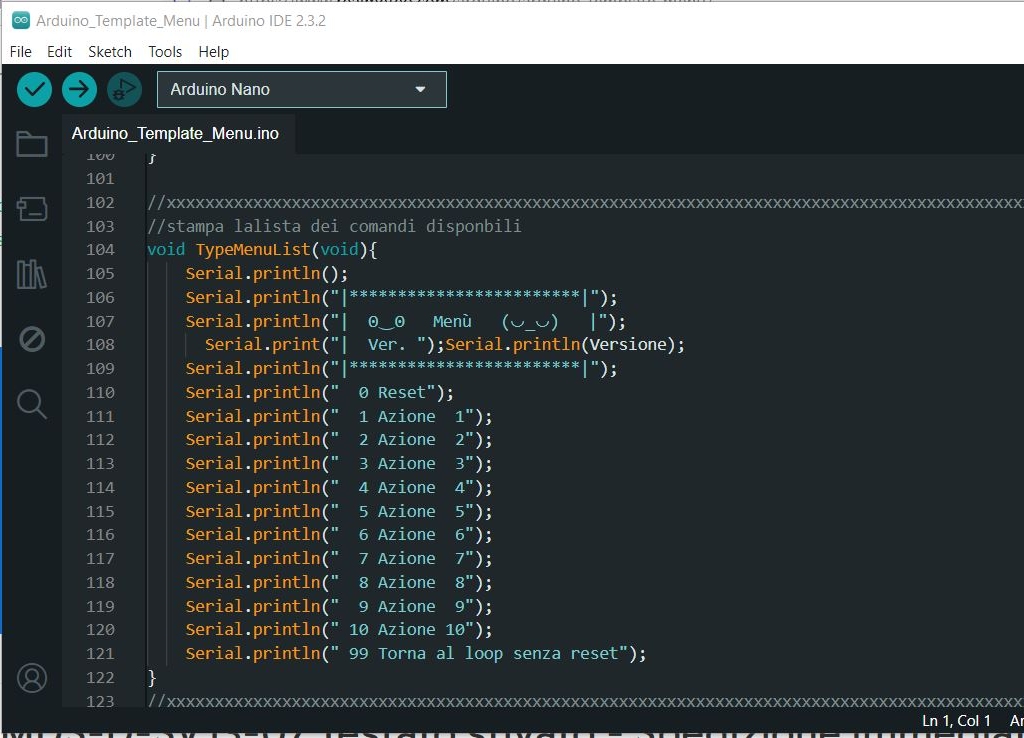1024x738 pixels.
Task: Click the window title 'Arduino_Template_Menu | Arduino IDE 2.3.2'
Action: click(181, 21)
